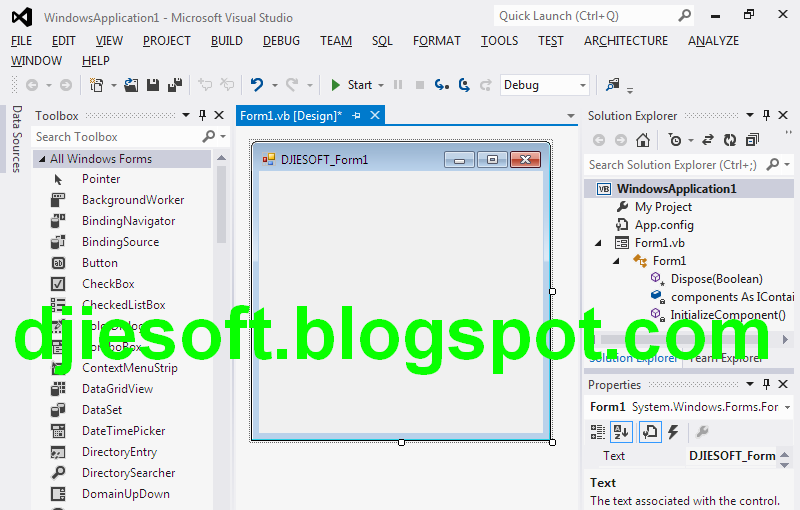This screenshot has height=510, width=800.
Task: Click the Properties grid scroll down arrow
Action: click(x=785, y=465)
